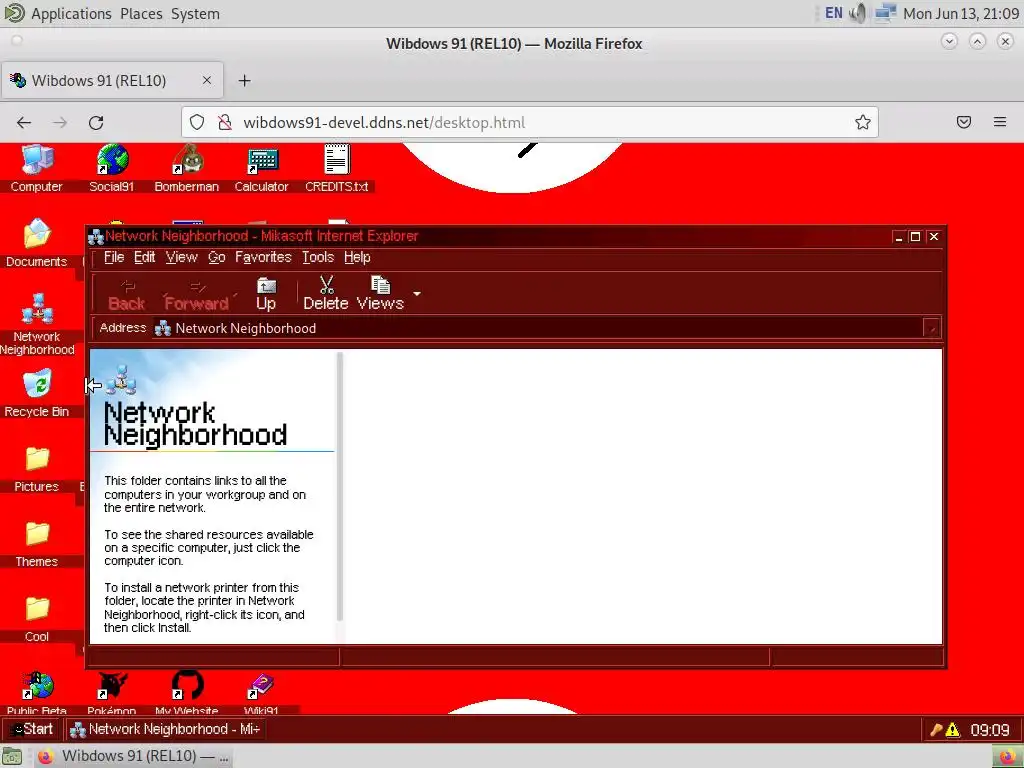Click the 09:09 taskbar clock
1024x768 pixels.
[989, 729]
